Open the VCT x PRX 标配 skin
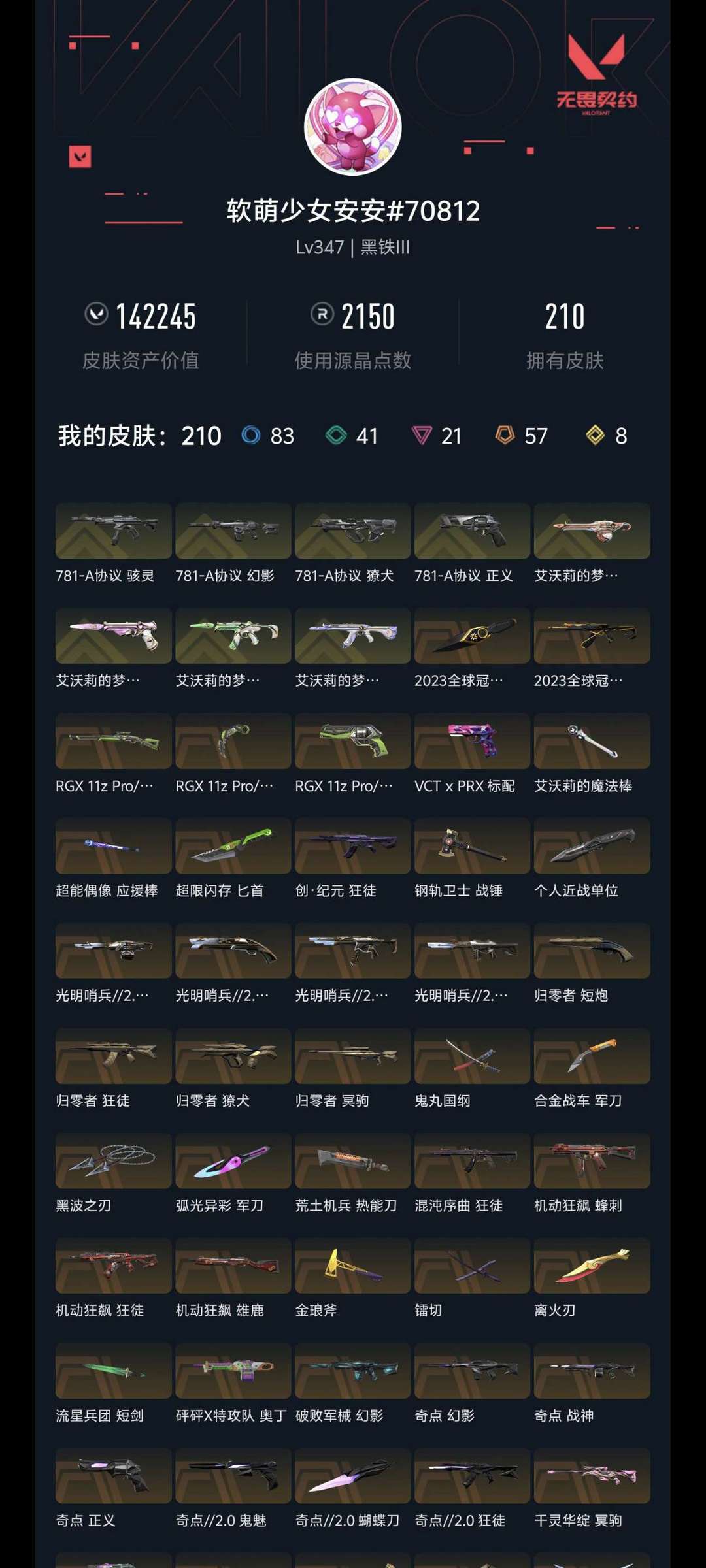 472,741
